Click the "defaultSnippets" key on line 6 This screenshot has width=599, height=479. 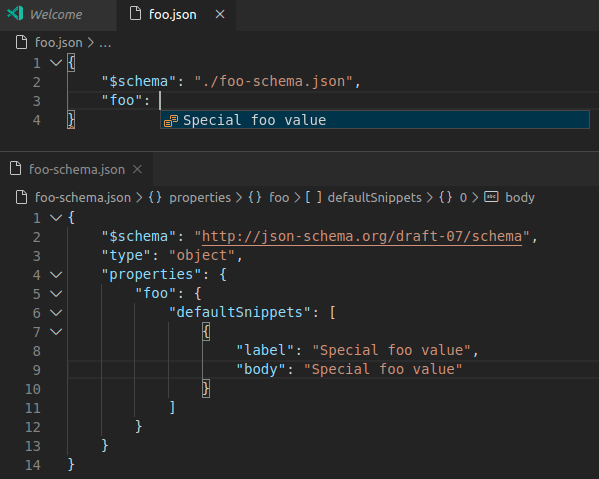(240, 312)
